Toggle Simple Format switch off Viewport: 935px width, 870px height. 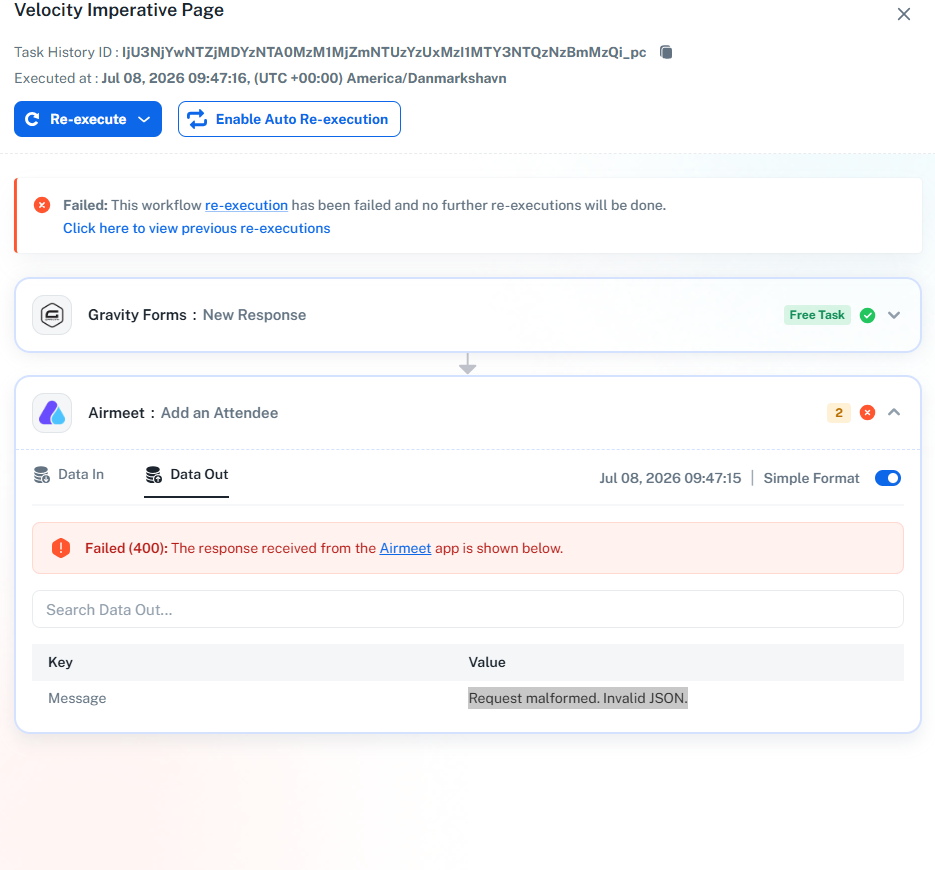888,478
